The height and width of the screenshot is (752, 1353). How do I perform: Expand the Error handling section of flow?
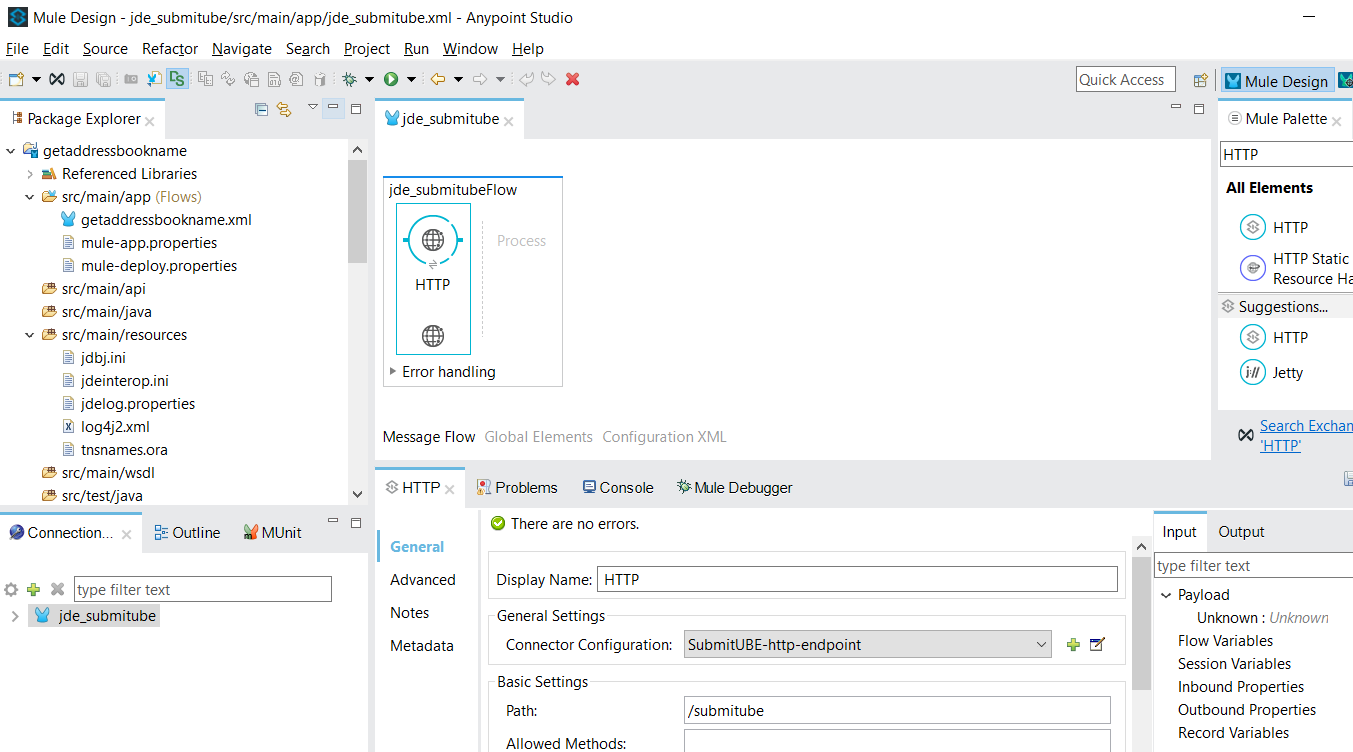393,371
